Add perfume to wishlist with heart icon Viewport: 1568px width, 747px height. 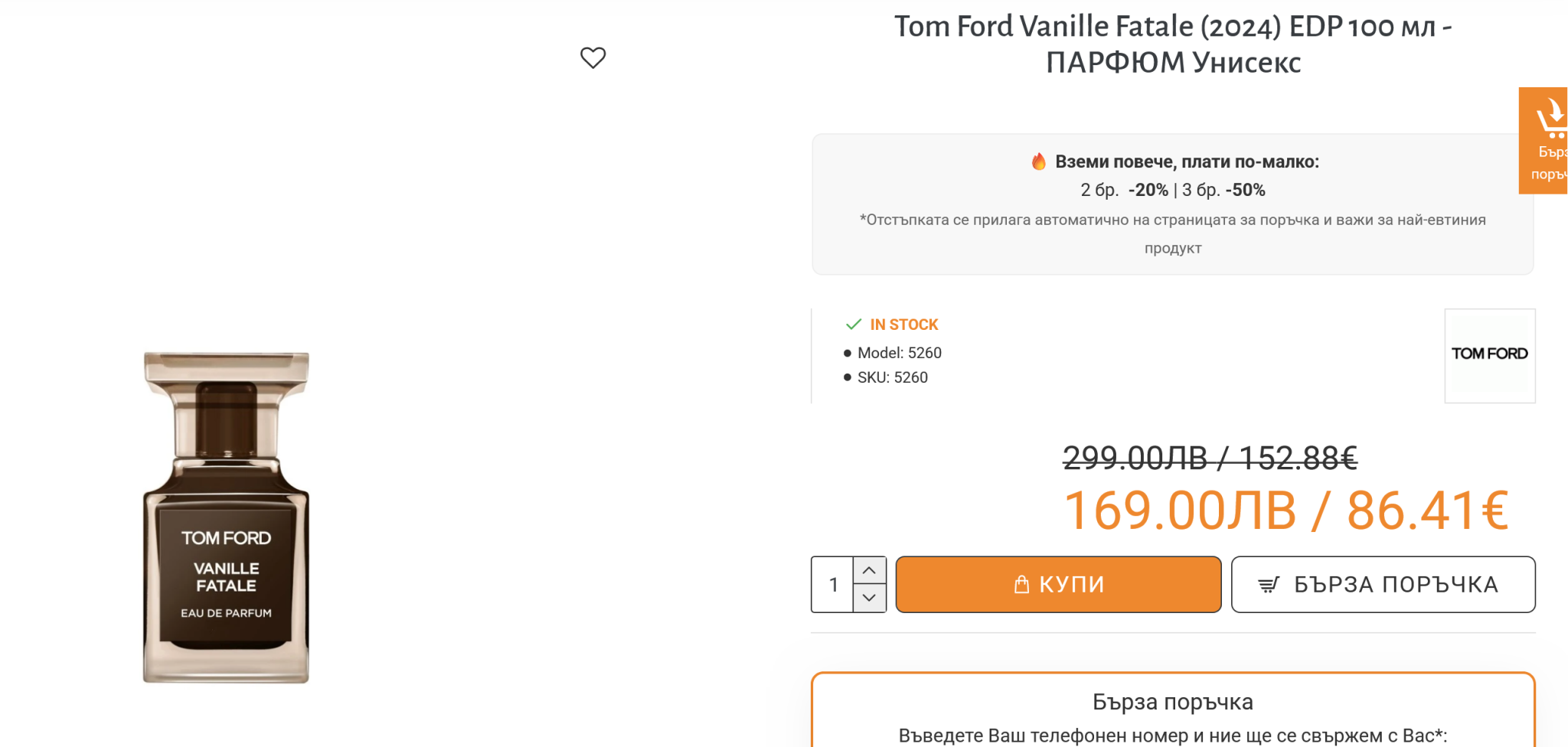(x=593, y=57)
